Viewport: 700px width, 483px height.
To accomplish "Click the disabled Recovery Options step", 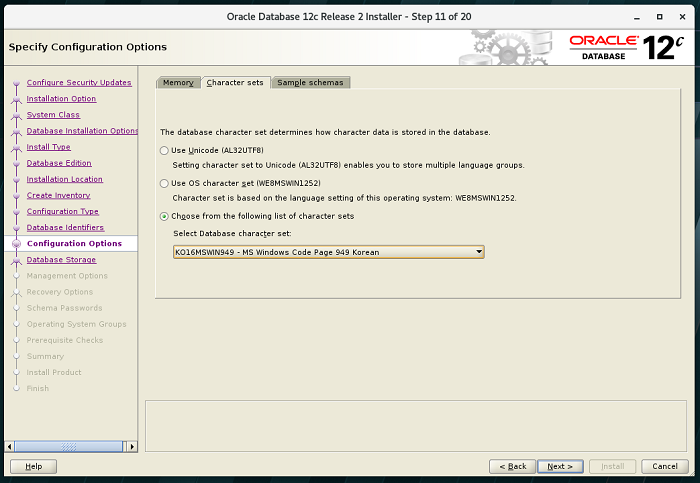I will pos(60,292).
